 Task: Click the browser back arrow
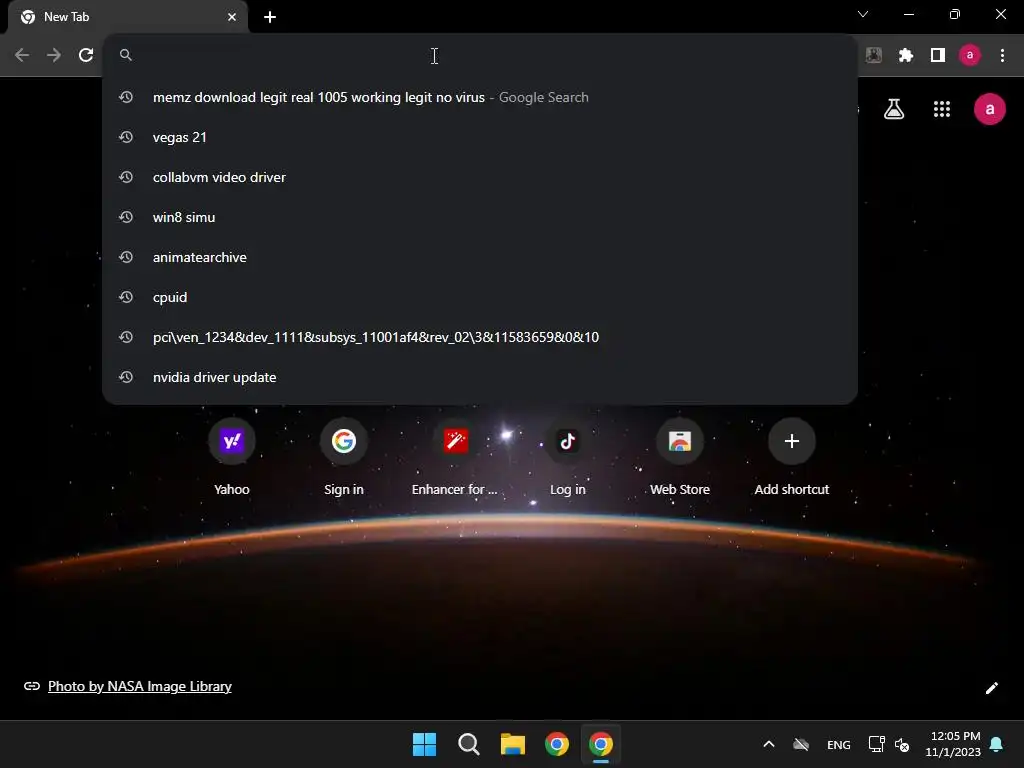(x=22, y=55)
